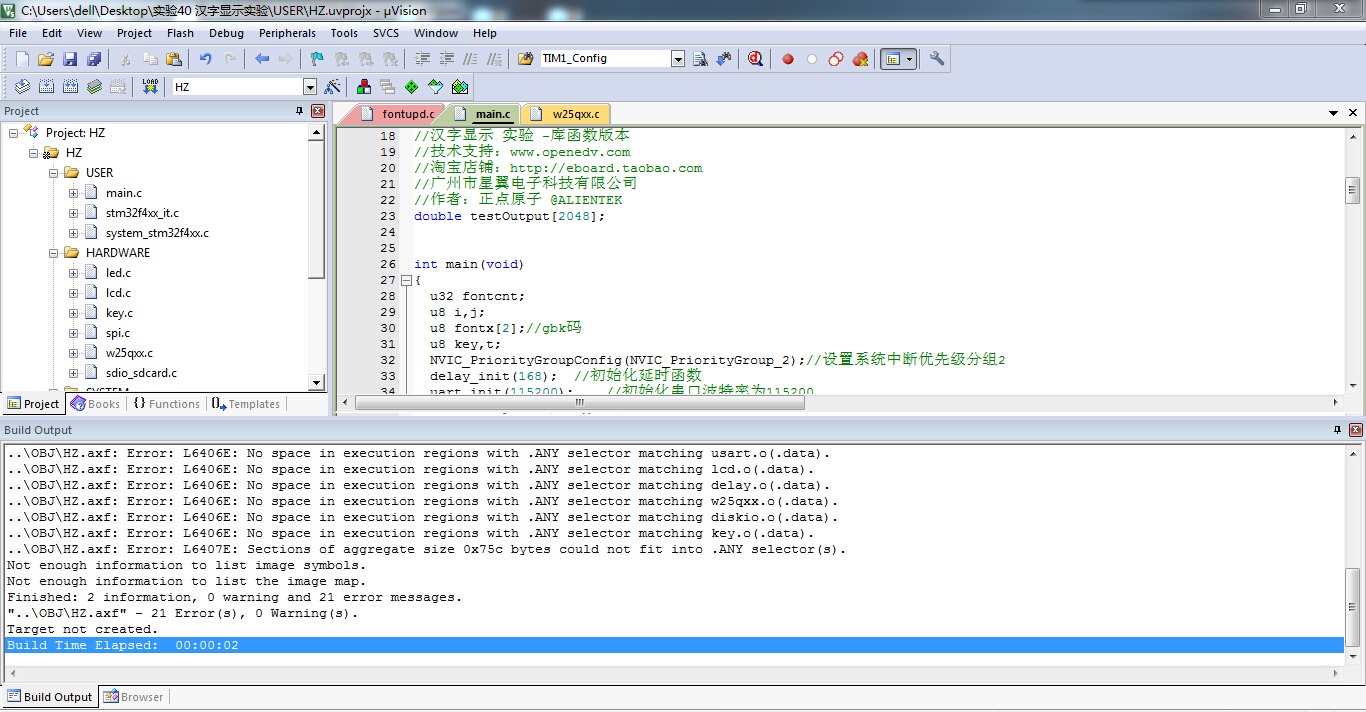This screenshot has width=1366, height=712.
Task: Disable all breakpoints icon
Action: 836,59
